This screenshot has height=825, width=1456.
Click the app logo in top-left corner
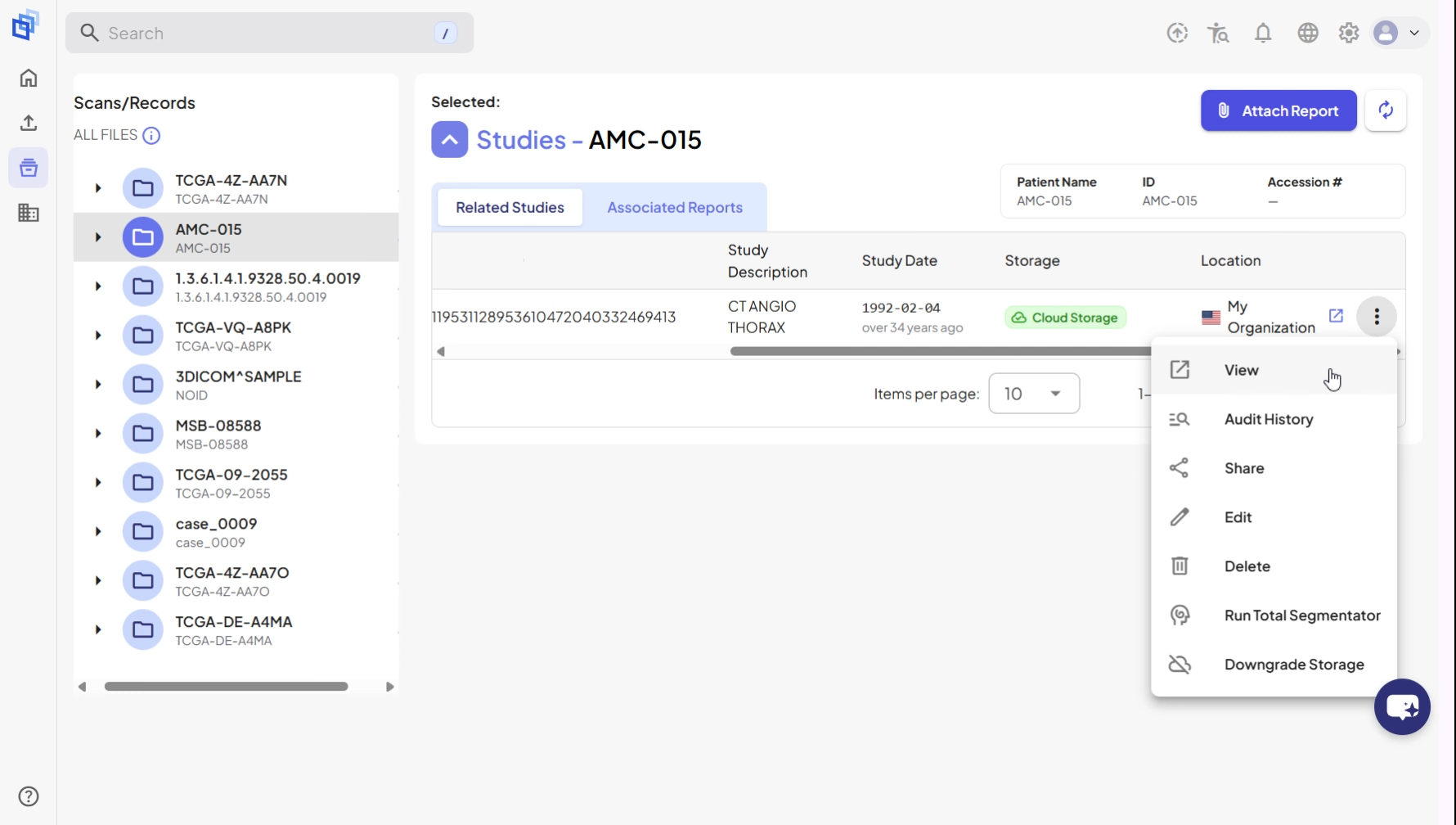click(25, 25)
